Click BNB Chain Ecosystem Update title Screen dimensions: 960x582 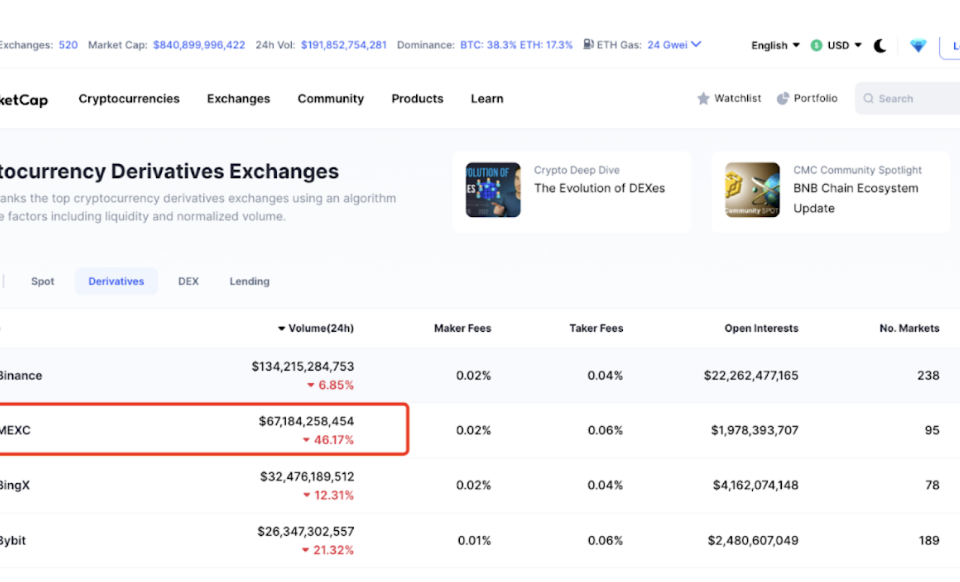point(855,198)
